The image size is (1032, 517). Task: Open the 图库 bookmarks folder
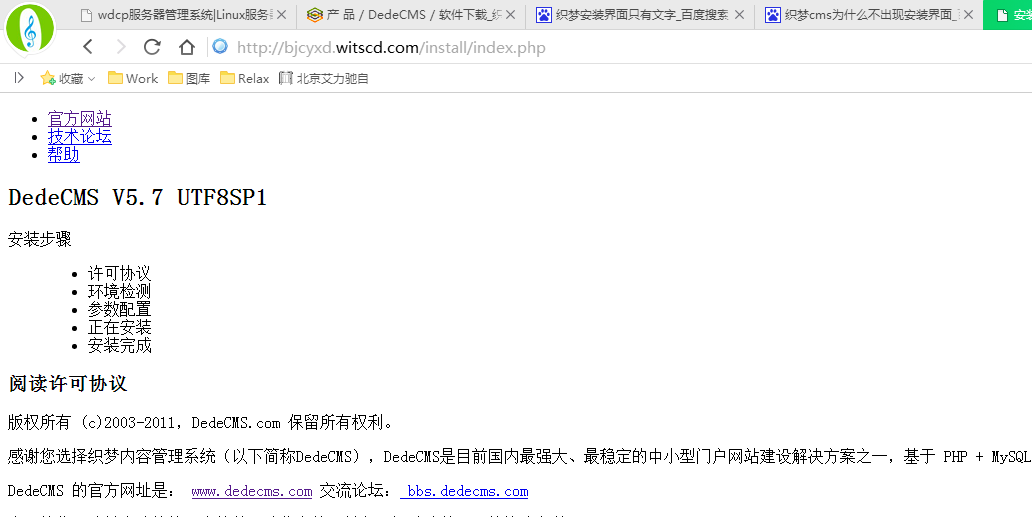[189, 78]
